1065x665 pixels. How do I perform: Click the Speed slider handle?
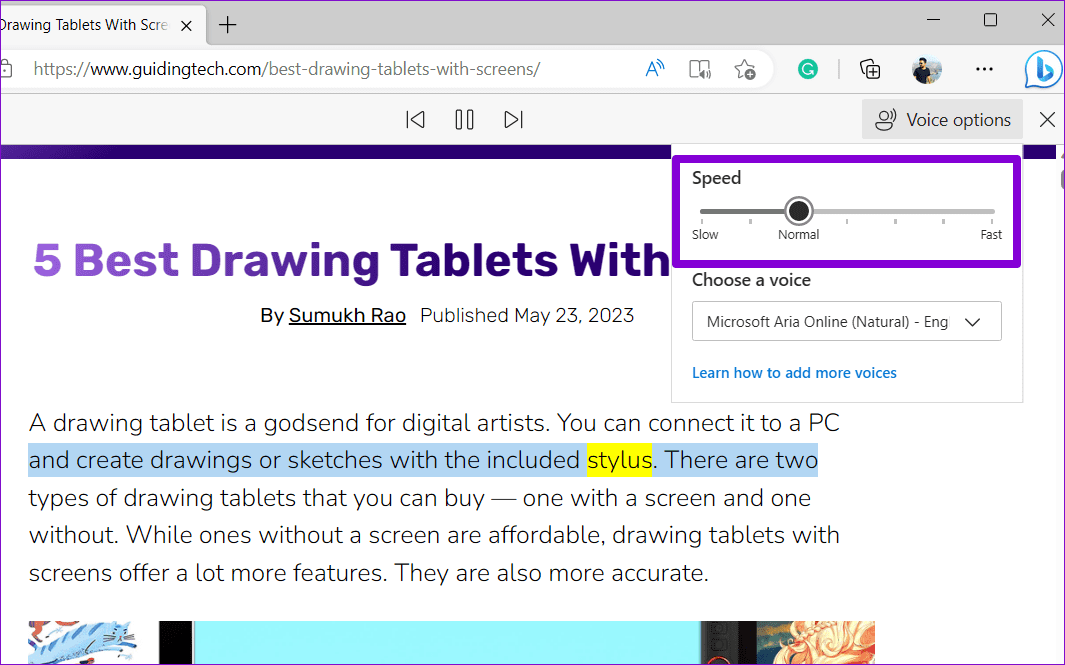pyautogui.click(x=799, y=211)
